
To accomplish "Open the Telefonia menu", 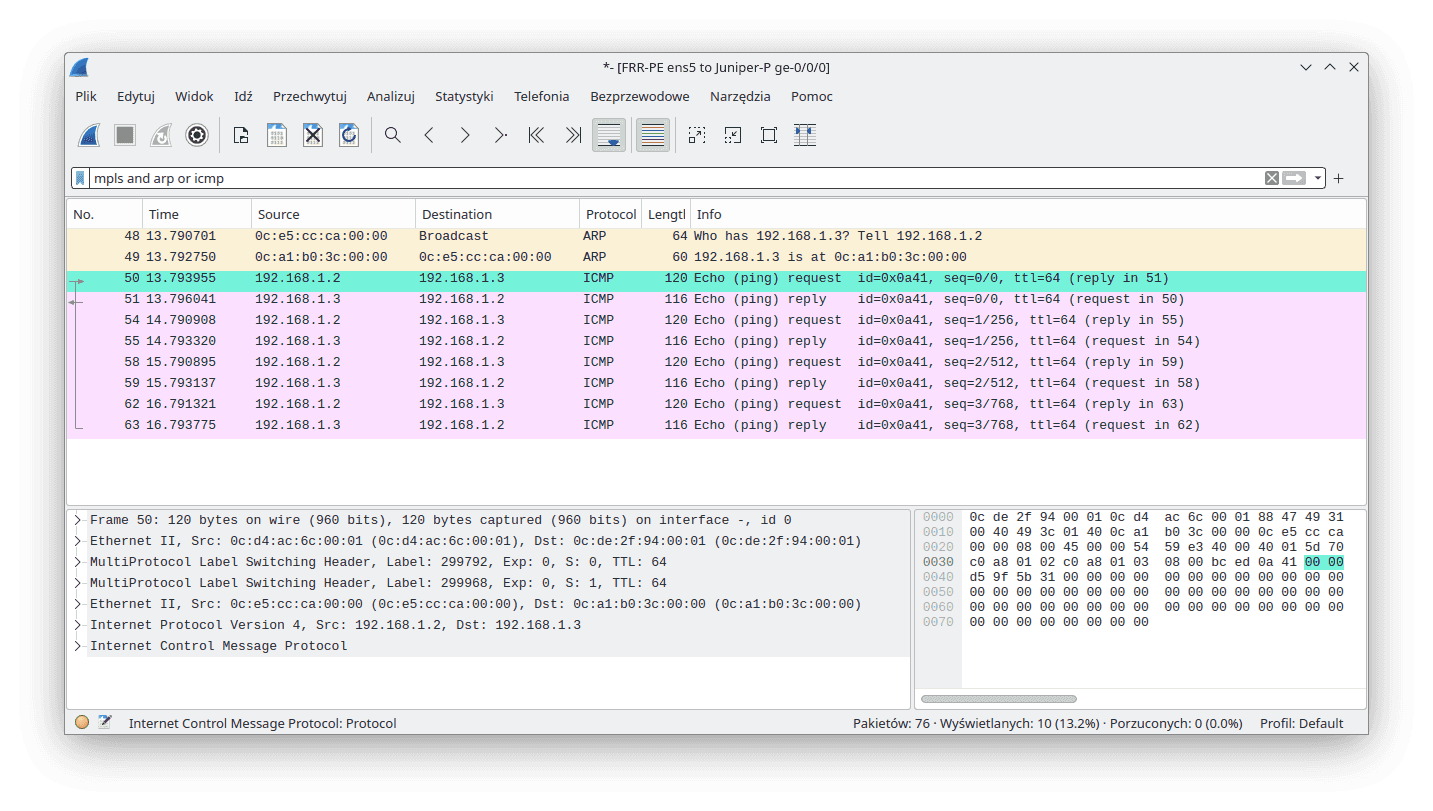I will point(541,96).
